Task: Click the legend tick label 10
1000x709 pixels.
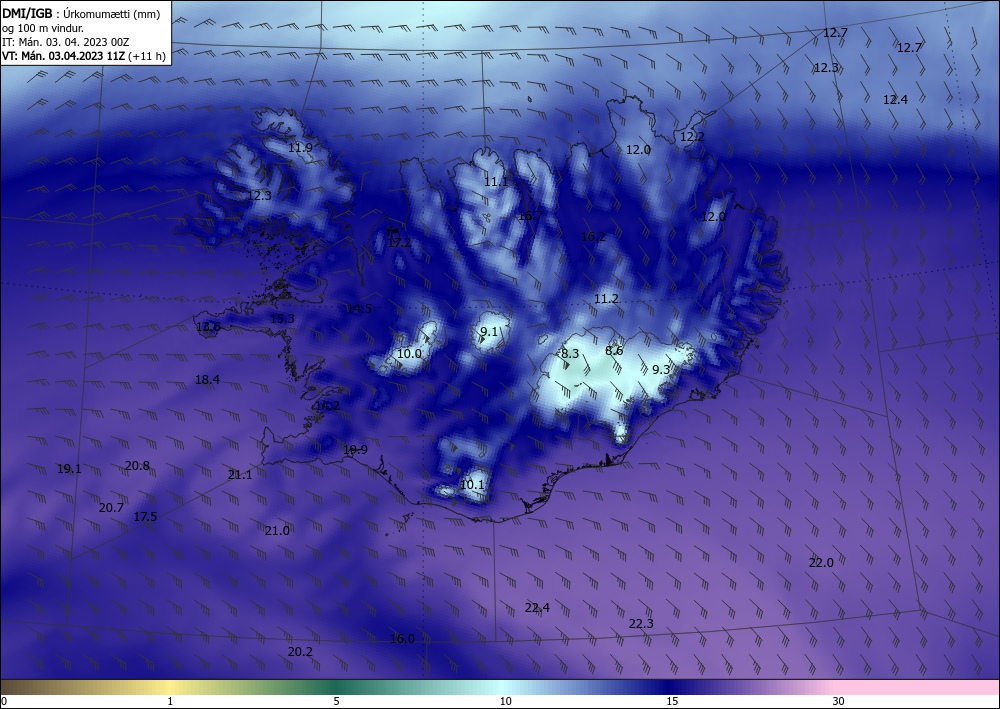Action: [505, 701]
